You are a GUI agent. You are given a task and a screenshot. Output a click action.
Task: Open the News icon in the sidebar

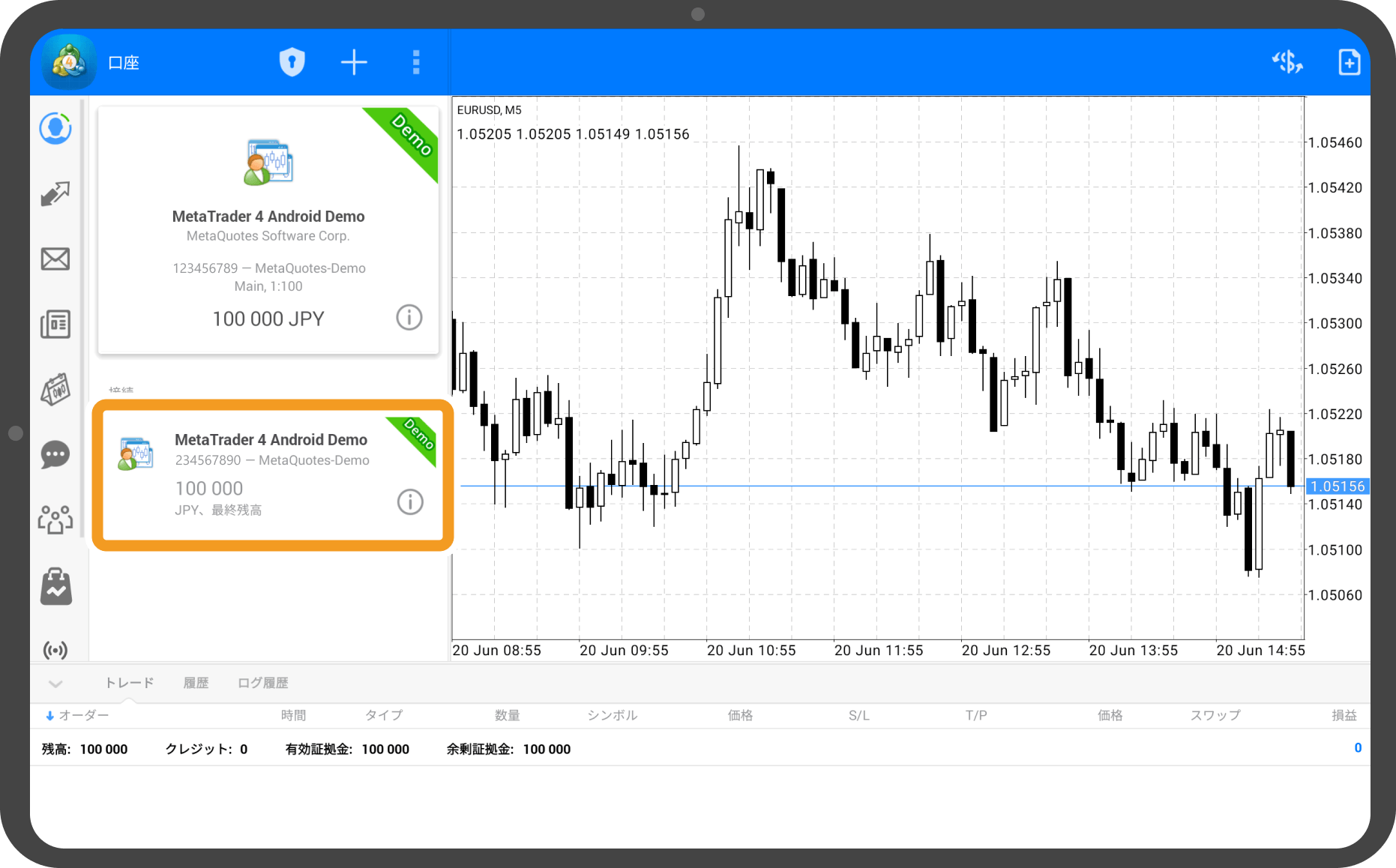point(55,325)
